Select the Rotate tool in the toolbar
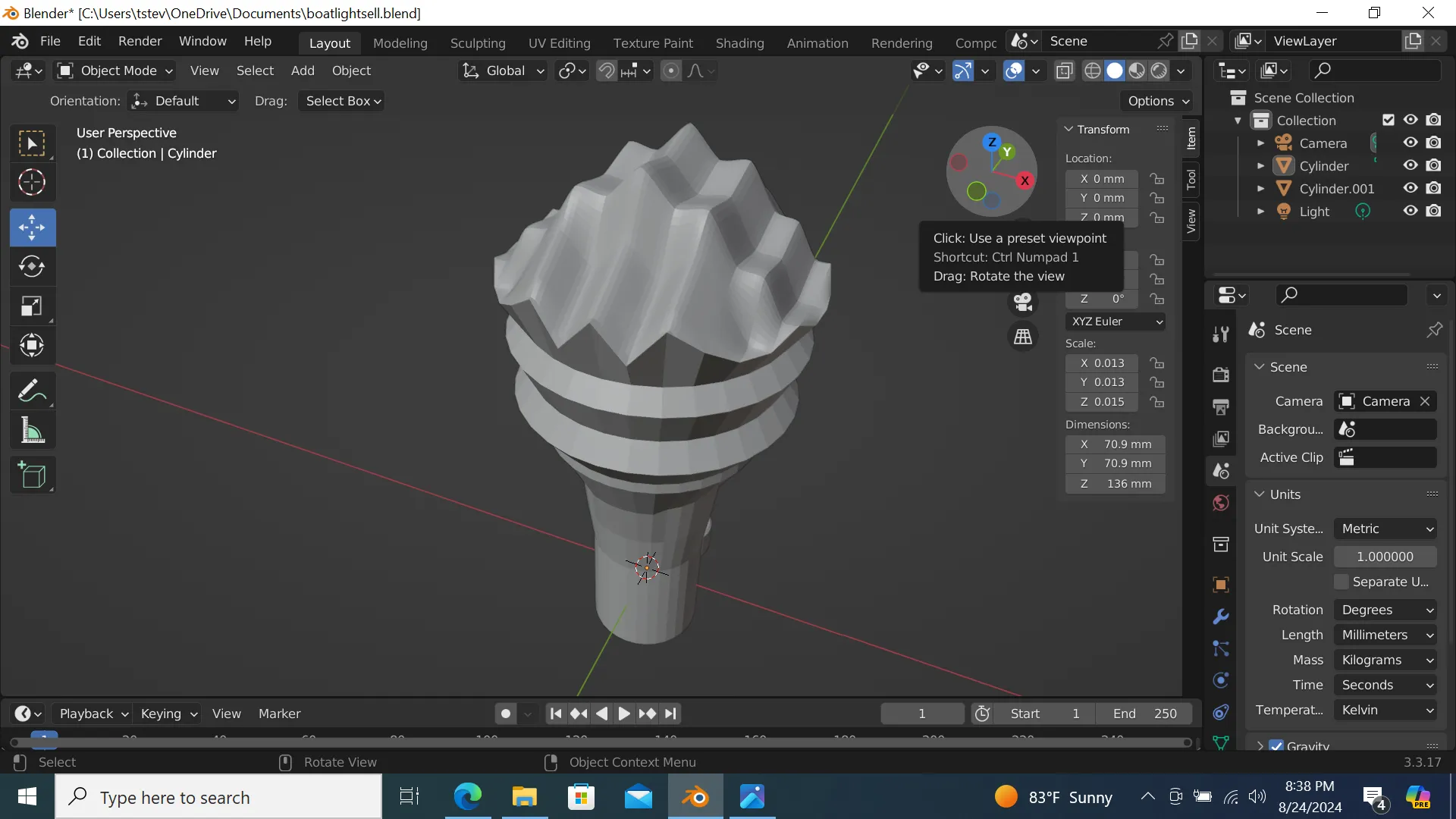This screenshot has width=1456, height=819. [x=32, y=266]
